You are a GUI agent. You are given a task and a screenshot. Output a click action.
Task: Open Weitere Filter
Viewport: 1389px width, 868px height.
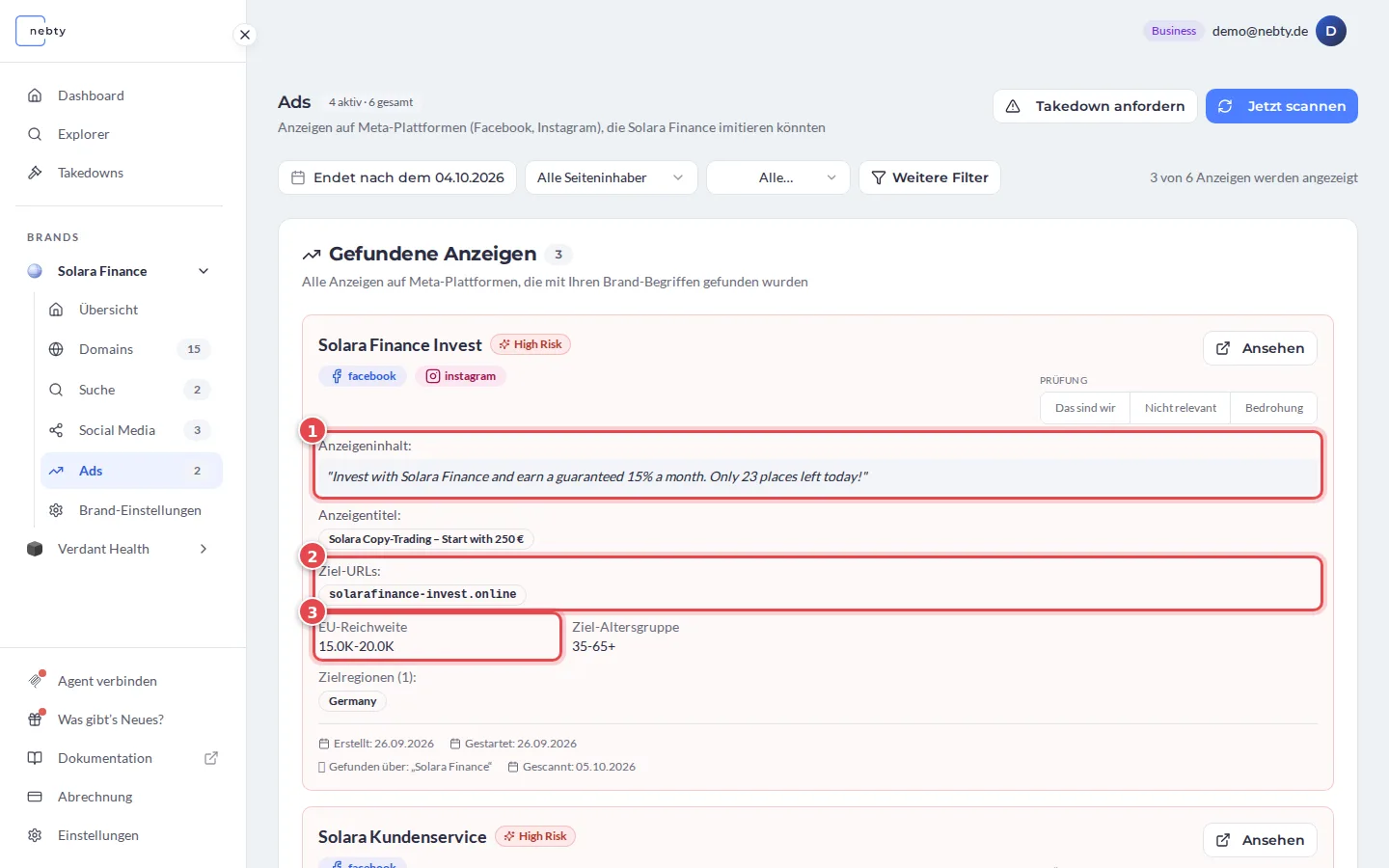930,177
